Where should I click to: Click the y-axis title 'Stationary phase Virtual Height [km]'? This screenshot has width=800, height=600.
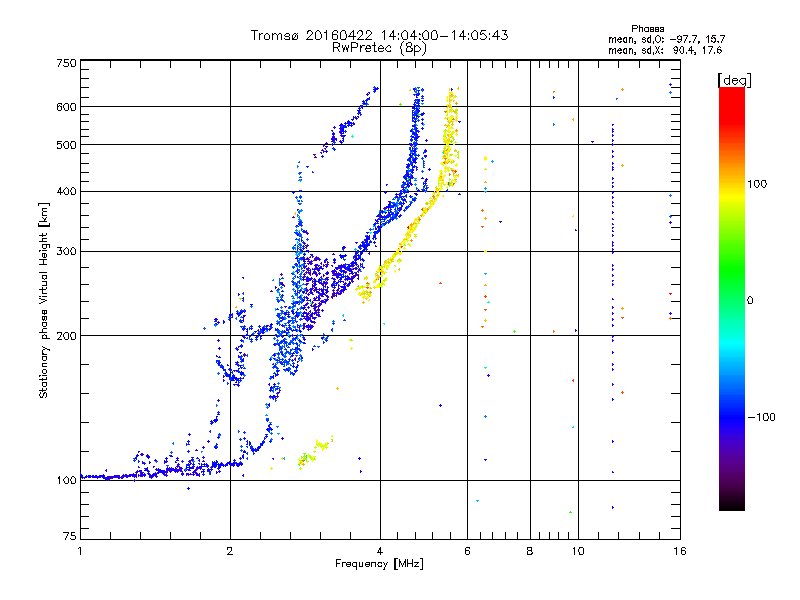pos(43,300)
